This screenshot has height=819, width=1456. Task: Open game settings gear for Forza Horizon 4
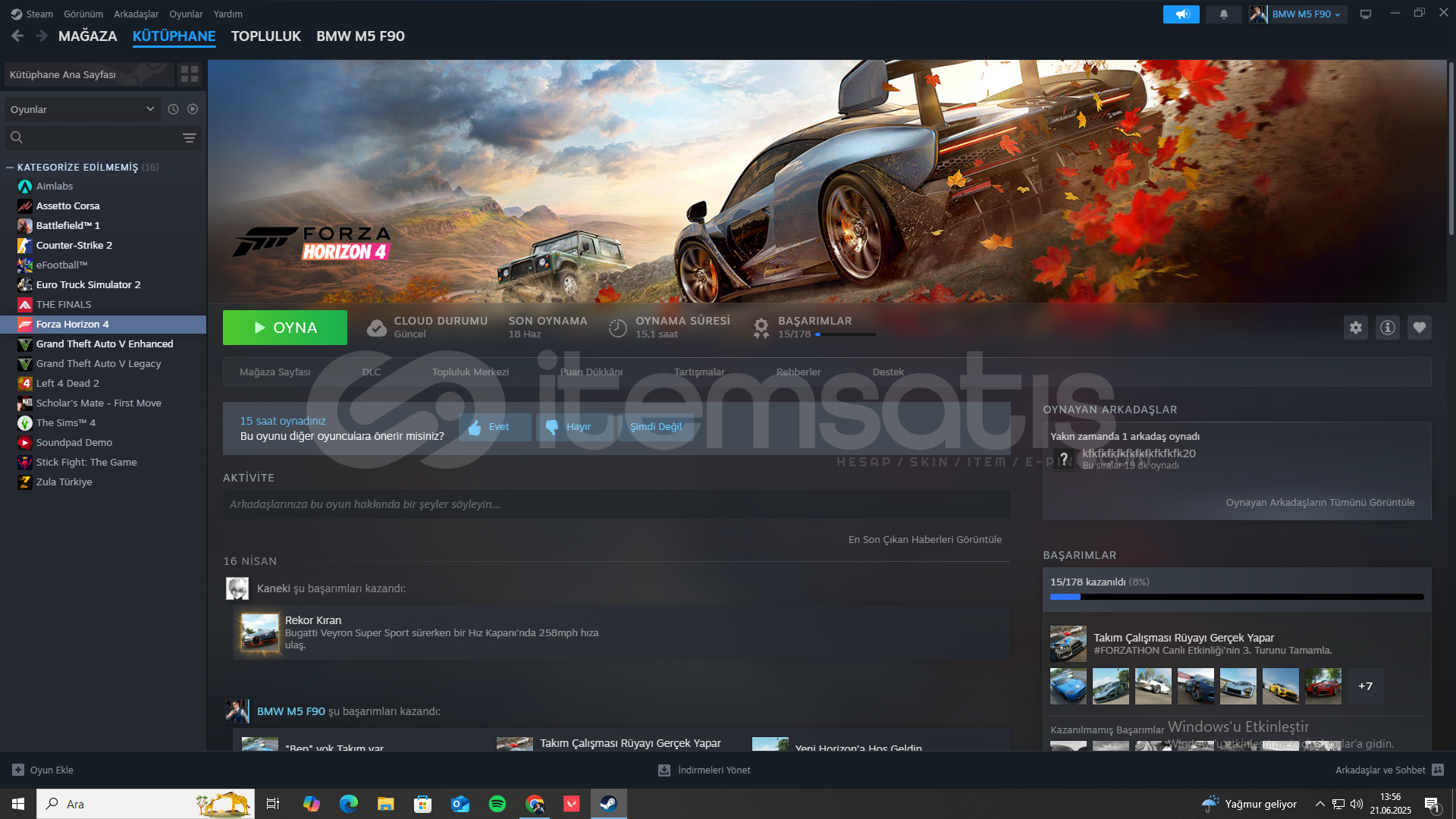click(x=1356, y=328)
